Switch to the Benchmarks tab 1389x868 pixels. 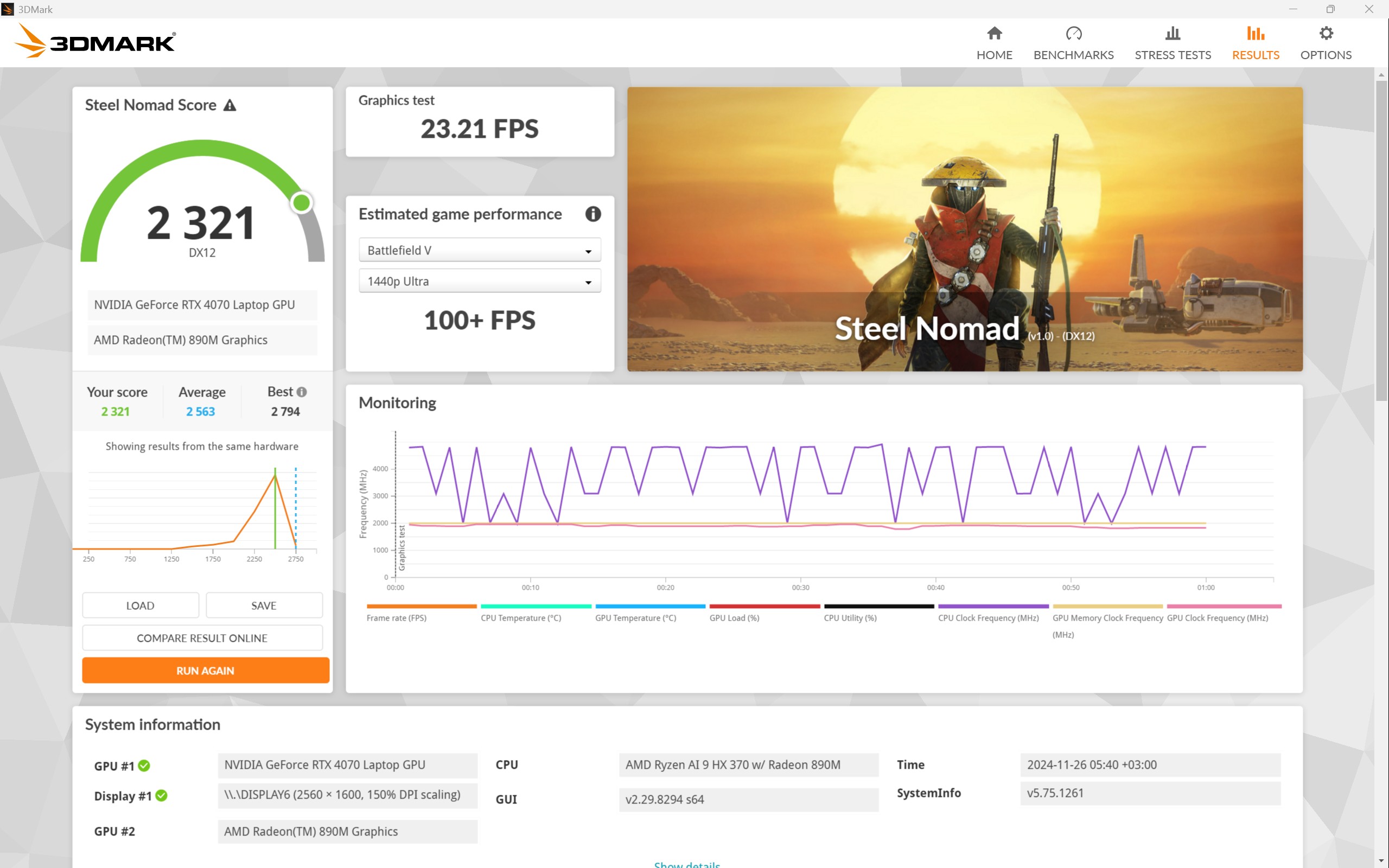1073,43
